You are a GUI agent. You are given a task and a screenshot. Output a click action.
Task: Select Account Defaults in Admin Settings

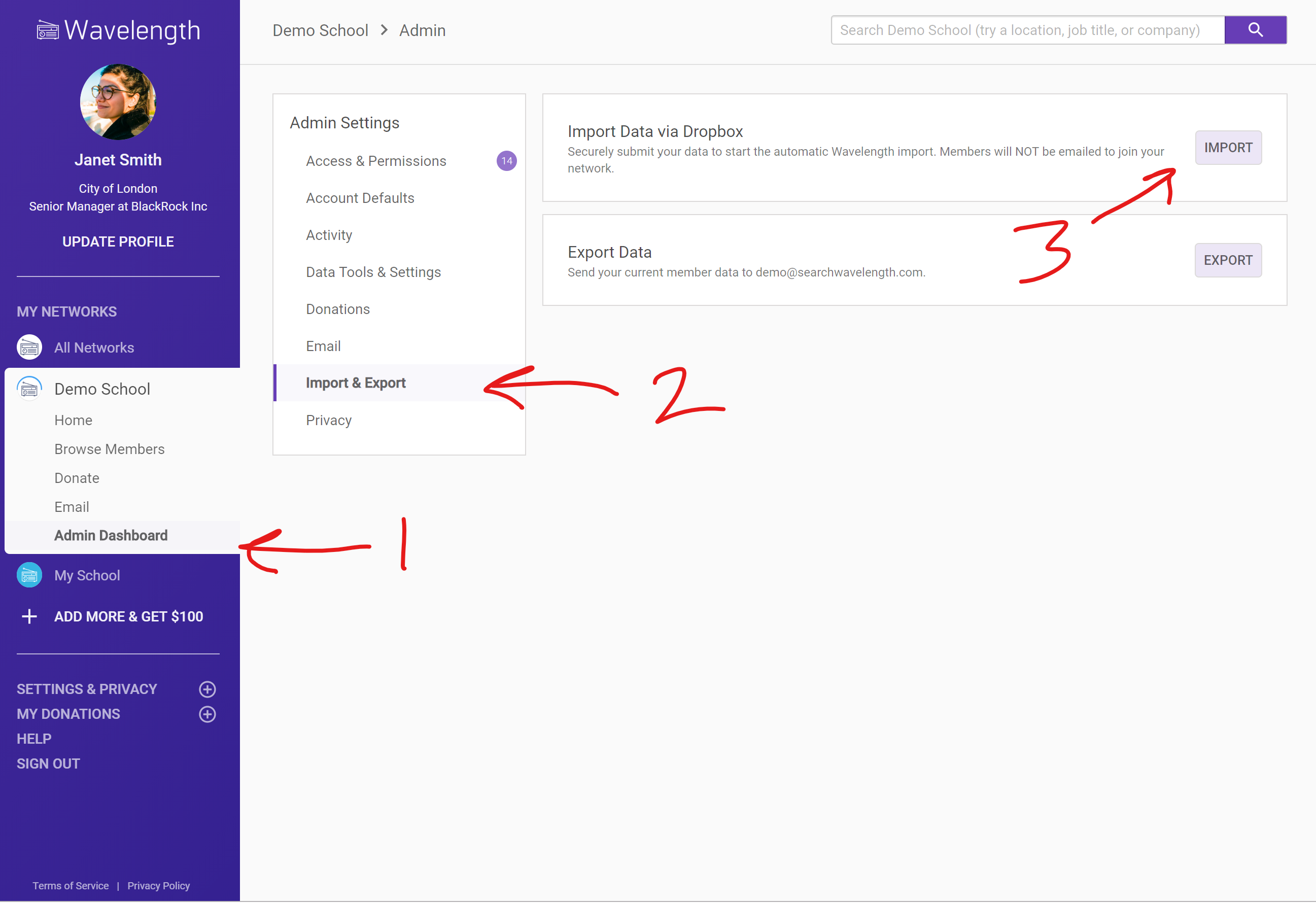click(360, 198)
